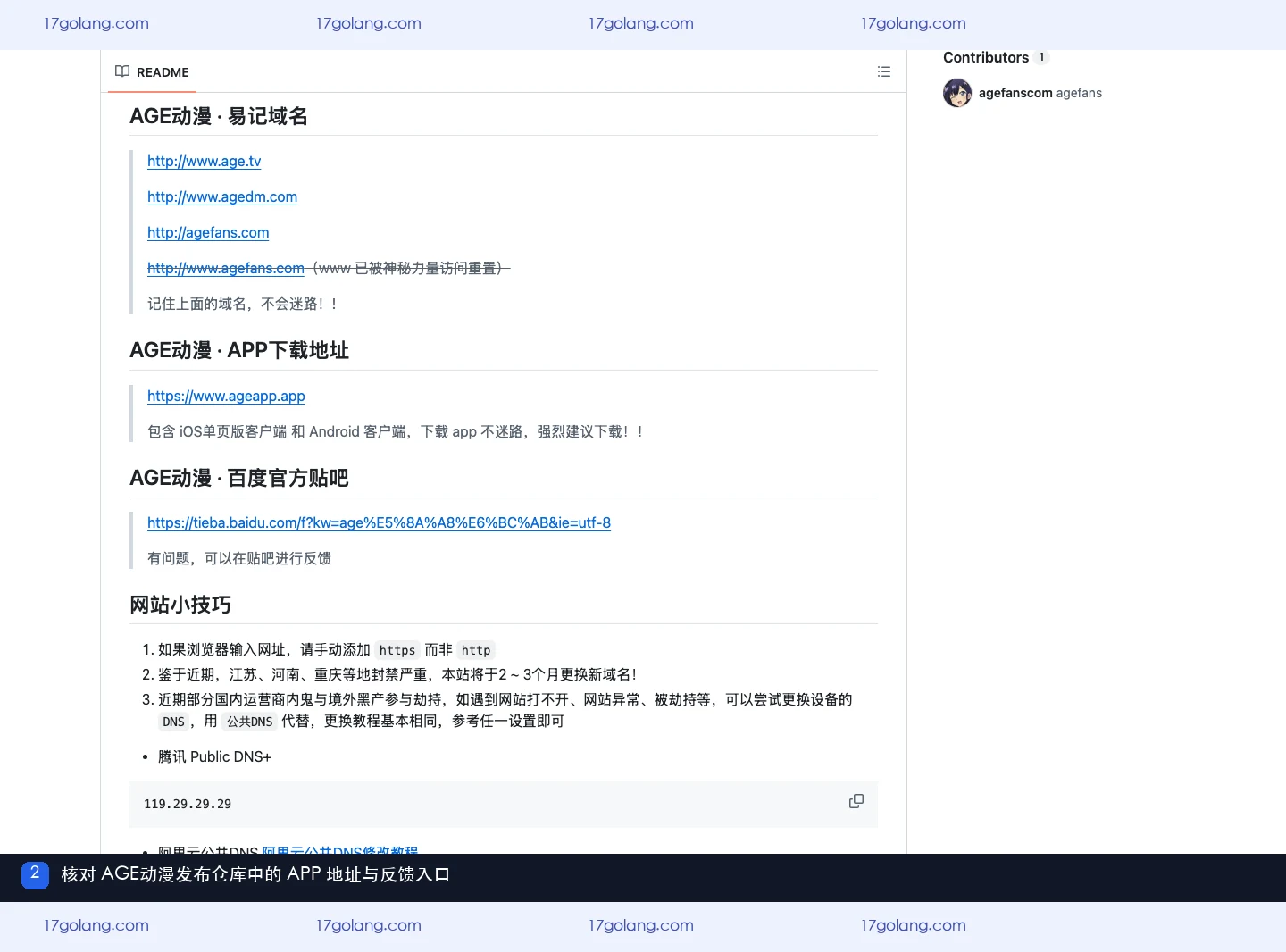Open the http://www.agedm.com link
1286x952 pixels.
[x=222, y=196]
